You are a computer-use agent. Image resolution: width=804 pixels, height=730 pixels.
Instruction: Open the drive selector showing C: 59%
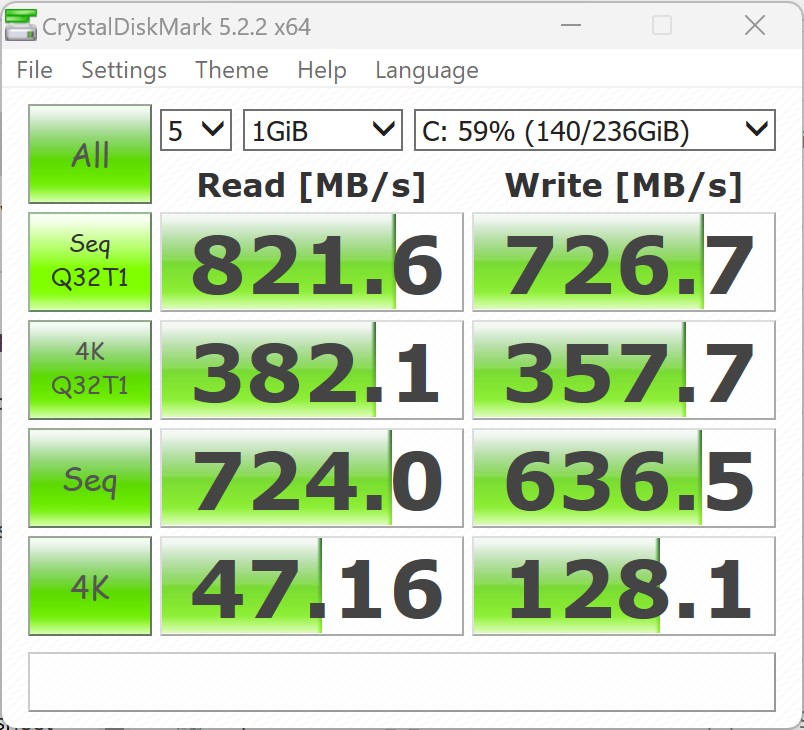594,130
